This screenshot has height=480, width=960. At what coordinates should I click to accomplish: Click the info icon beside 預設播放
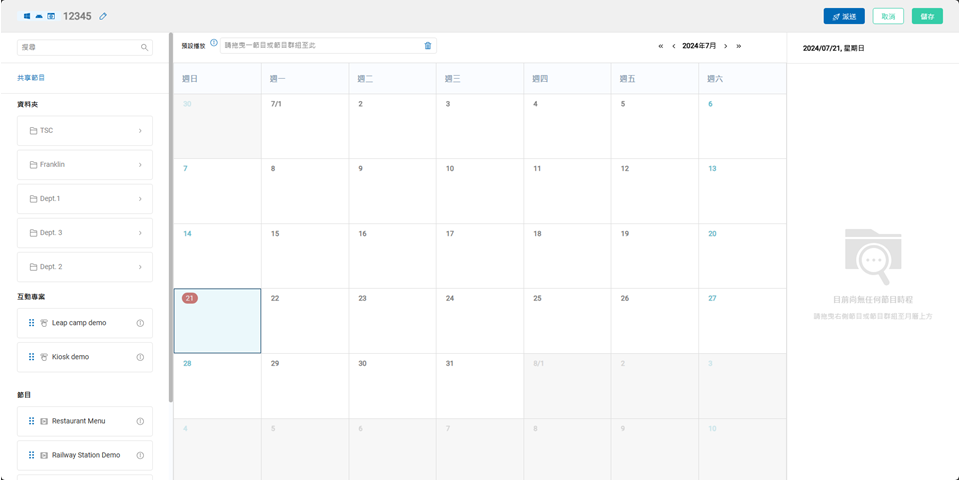point(214,43)
